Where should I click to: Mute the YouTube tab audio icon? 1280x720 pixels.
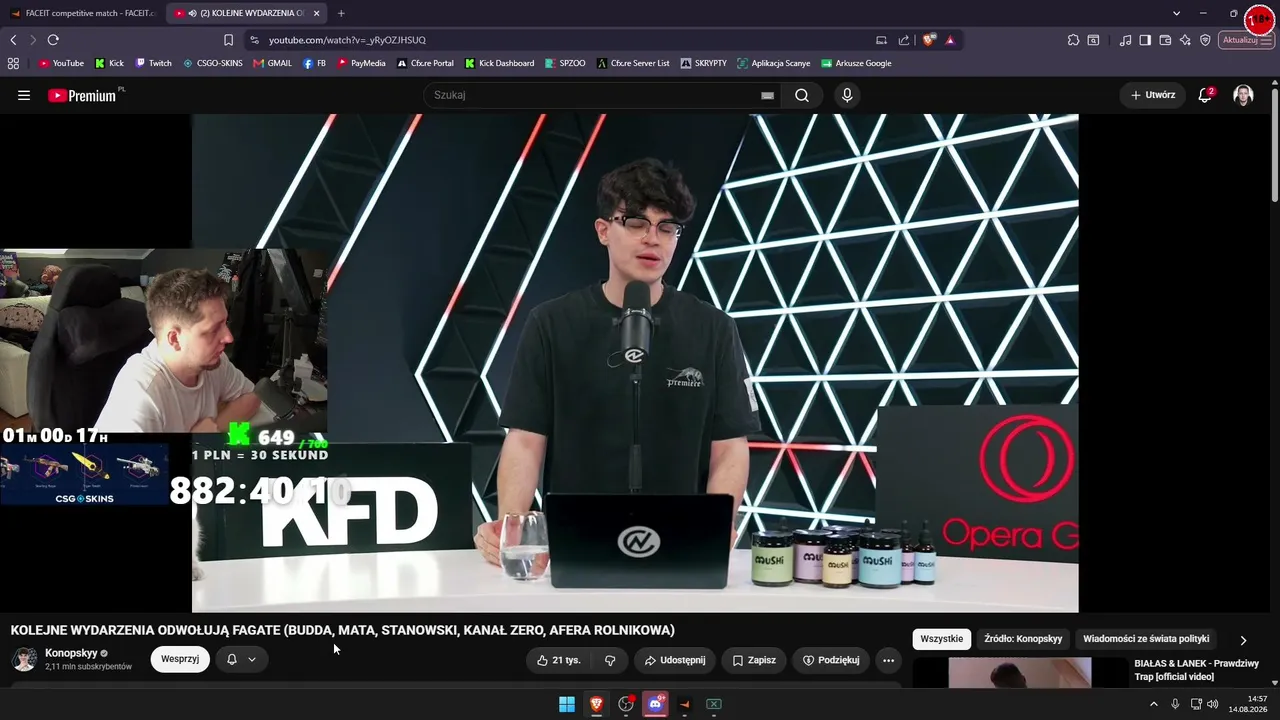pos(192,13)
